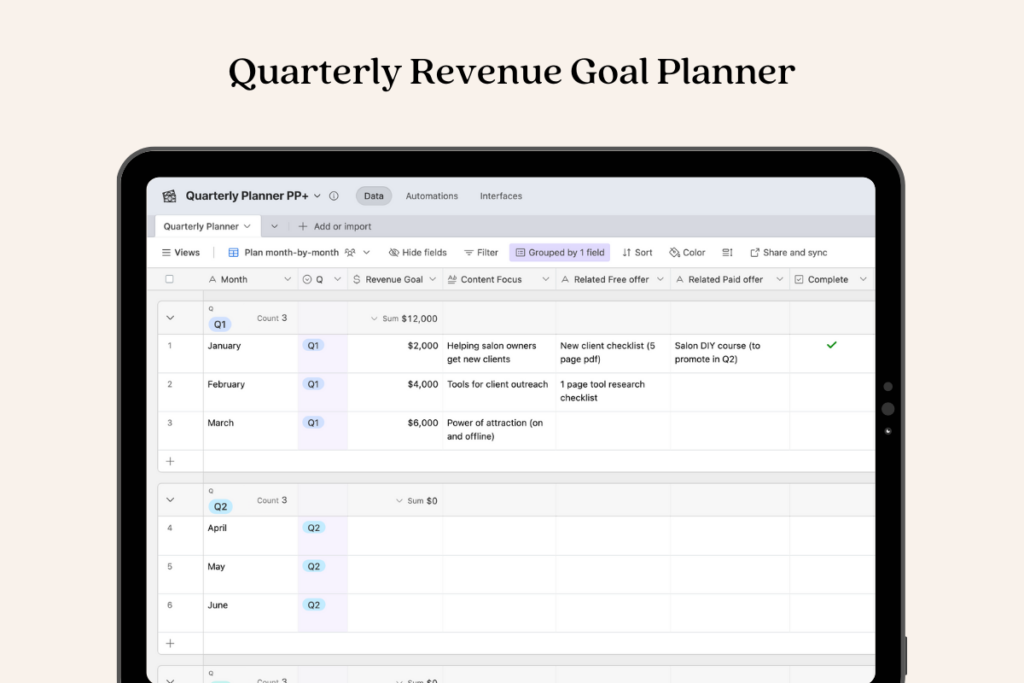Open the Color records option

pos(687,253)
